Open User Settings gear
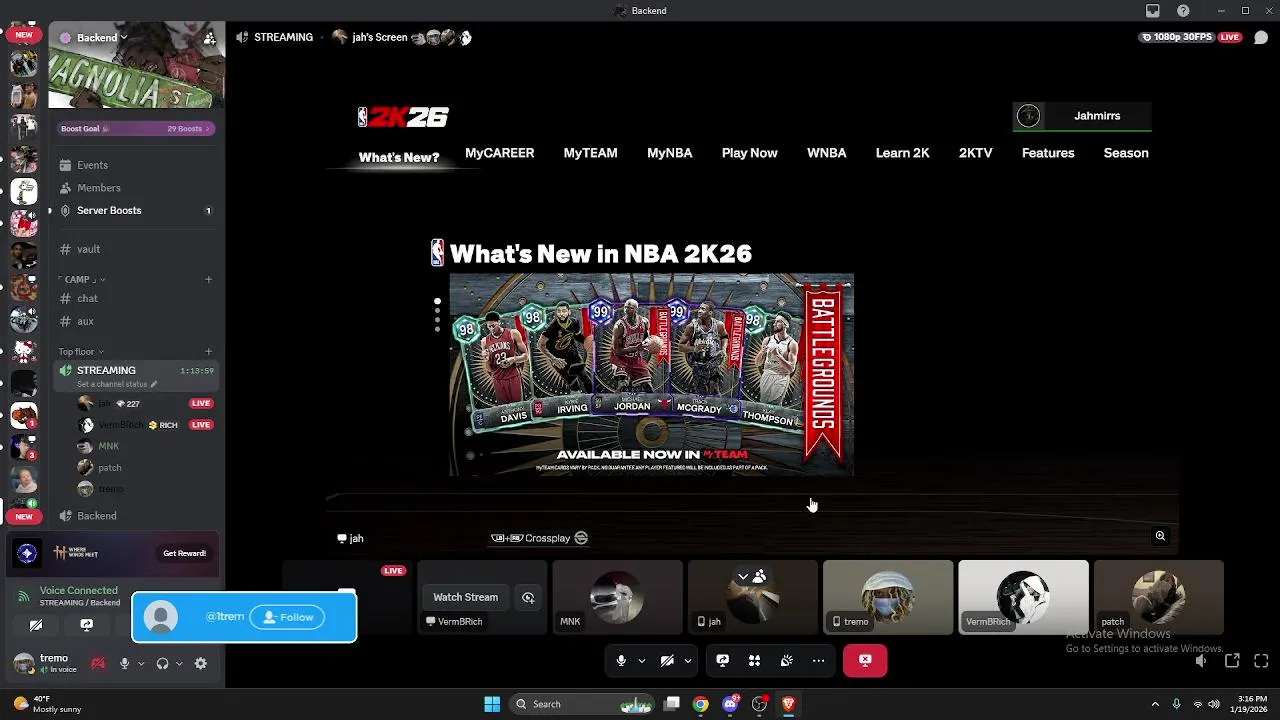 [x=201, y=663]
